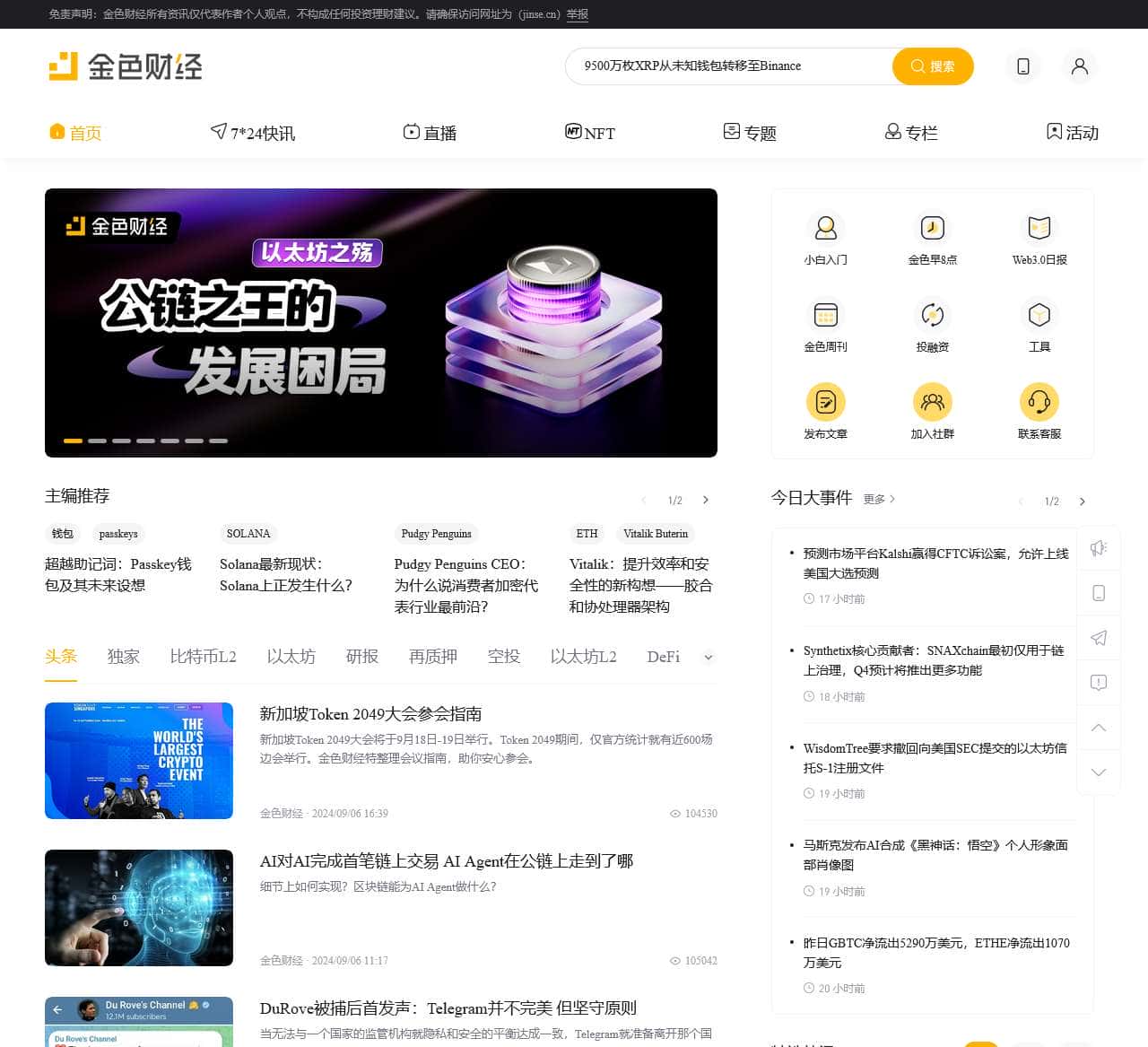
Task: Open the 直播 live nav item
Action: point(430,133)
